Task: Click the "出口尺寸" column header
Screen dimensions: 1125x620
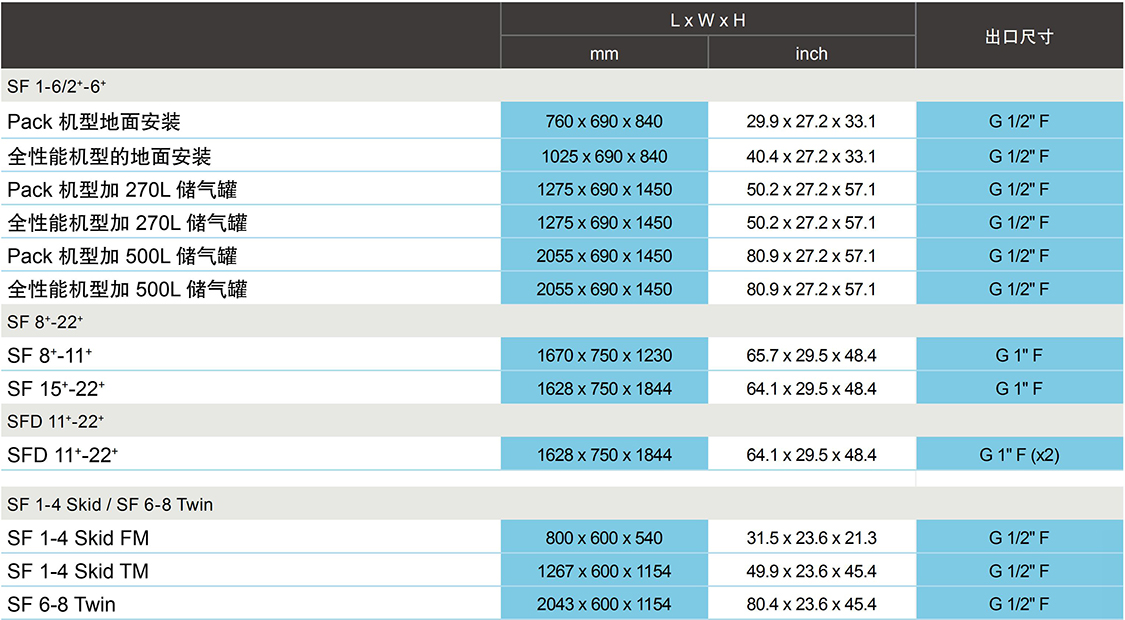Action: pos(1019,37)
